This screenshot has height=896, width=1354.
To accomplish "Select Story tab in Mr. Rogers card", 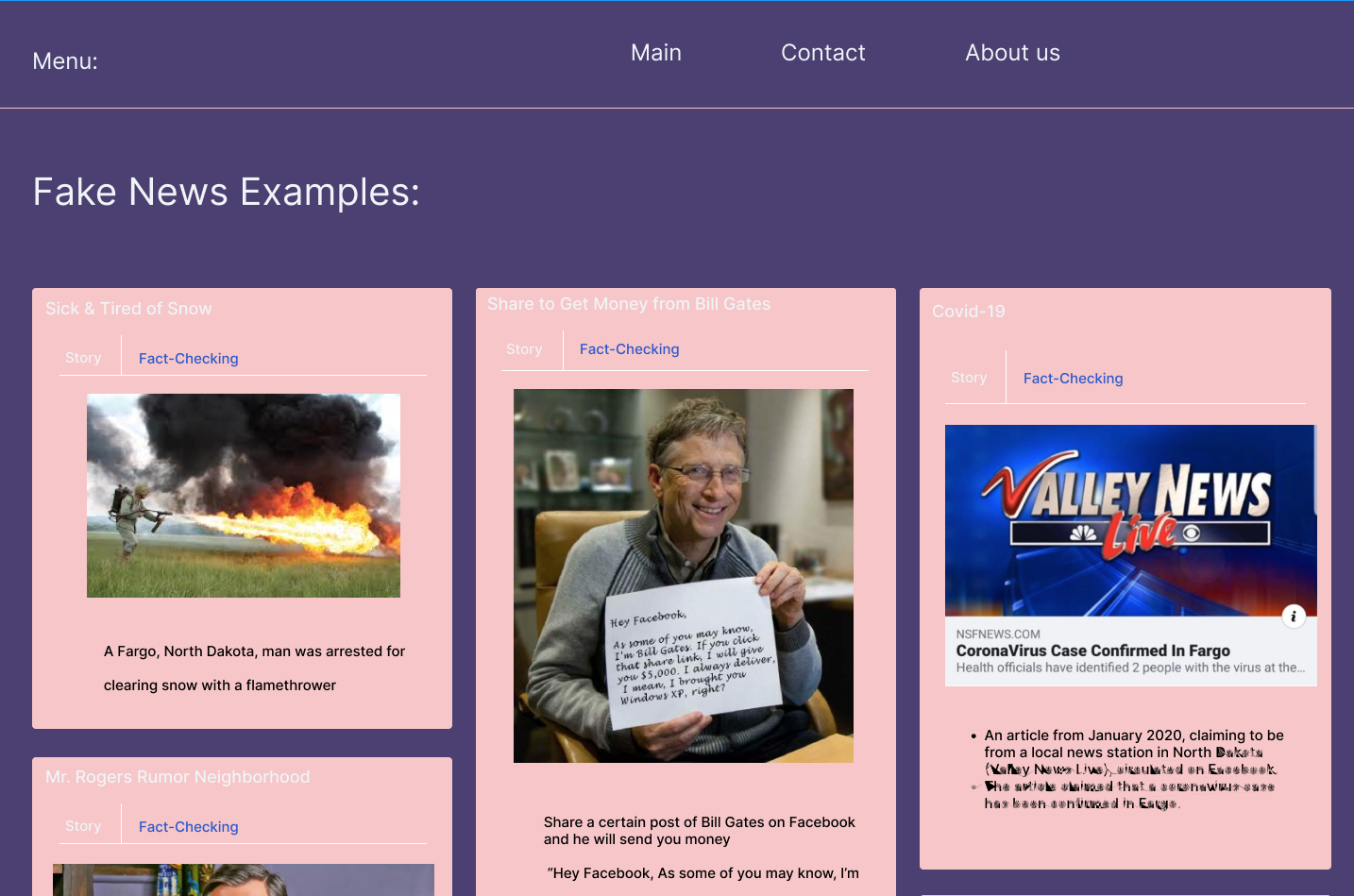I will [83, 826].
